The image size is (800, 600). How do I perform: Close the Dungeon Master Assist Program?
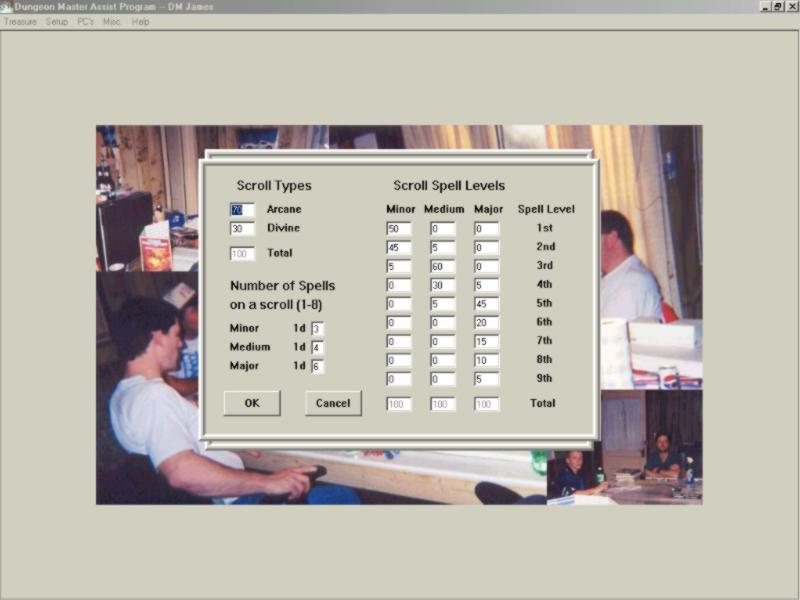click(x=791, y=6)
